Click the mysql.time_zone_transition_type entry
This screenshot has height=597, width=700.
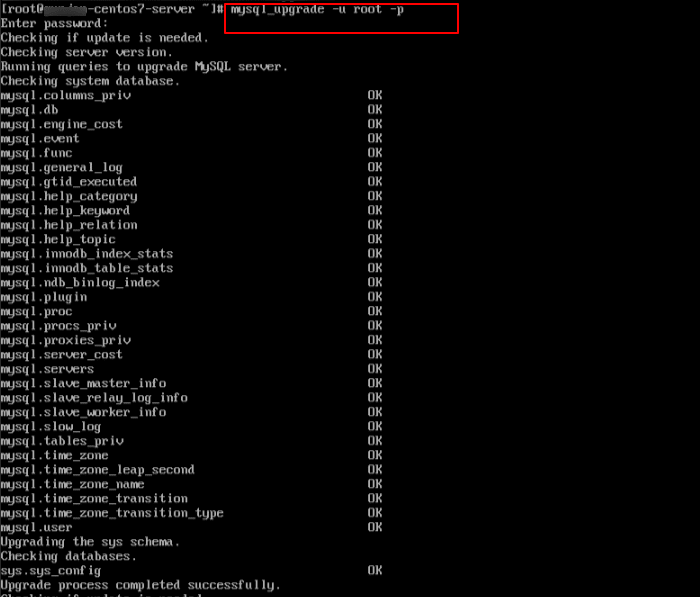(112, 513)
